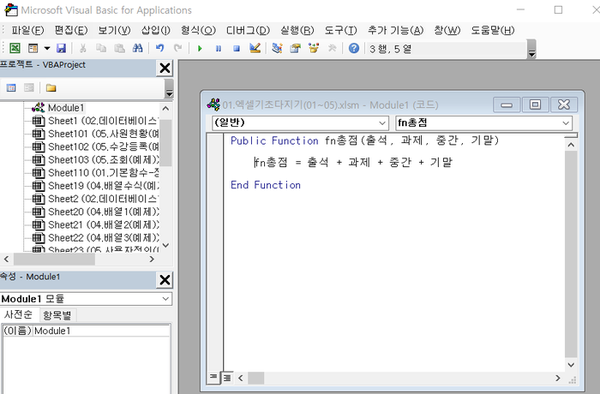Open Properties Window toolbar icon

pyautogui.click(x=295, y=48)
